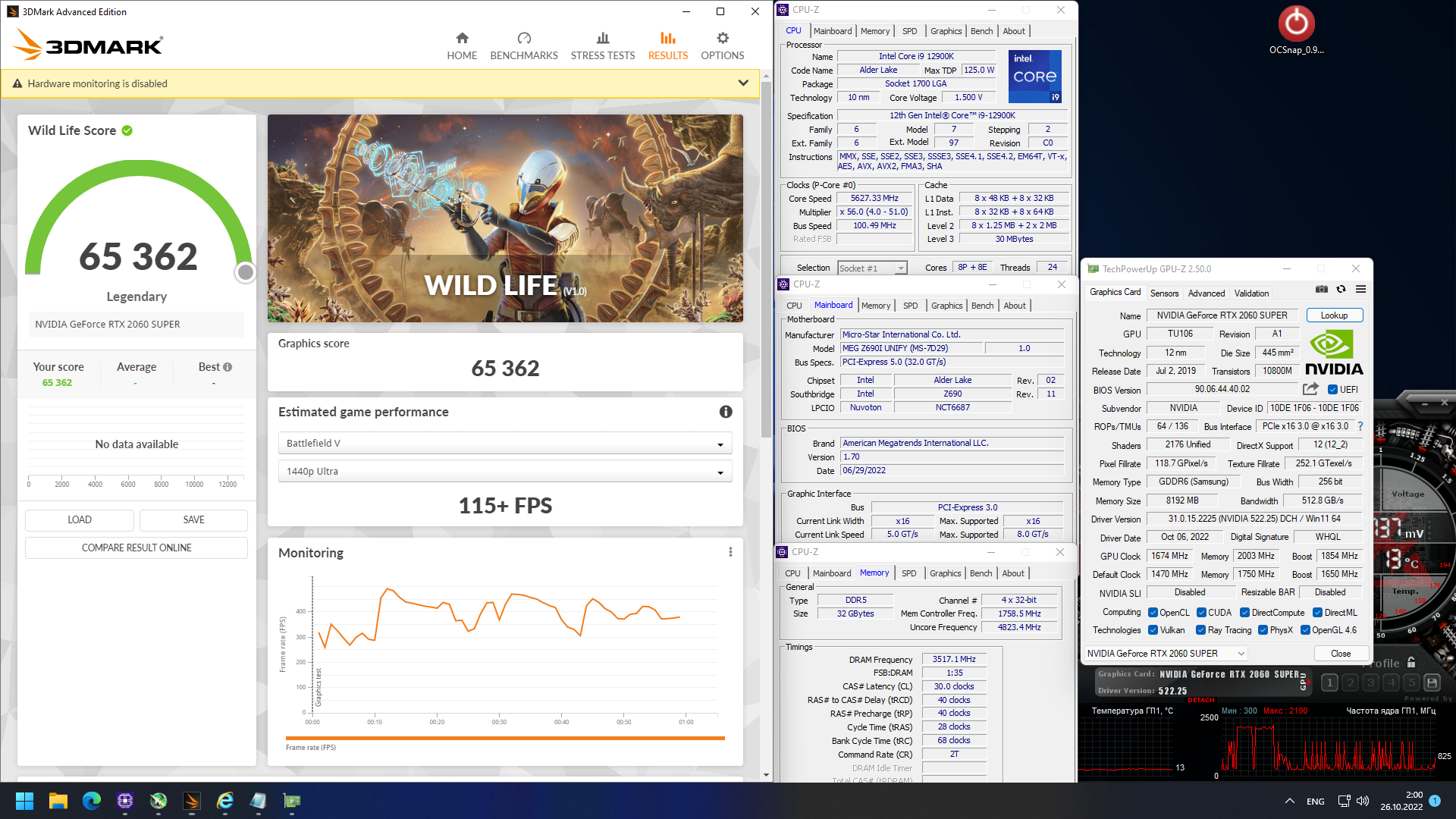Take a GPU-Z screenshot with the camera icon
1456x819 pixels.
click(x=1322, y=289)
